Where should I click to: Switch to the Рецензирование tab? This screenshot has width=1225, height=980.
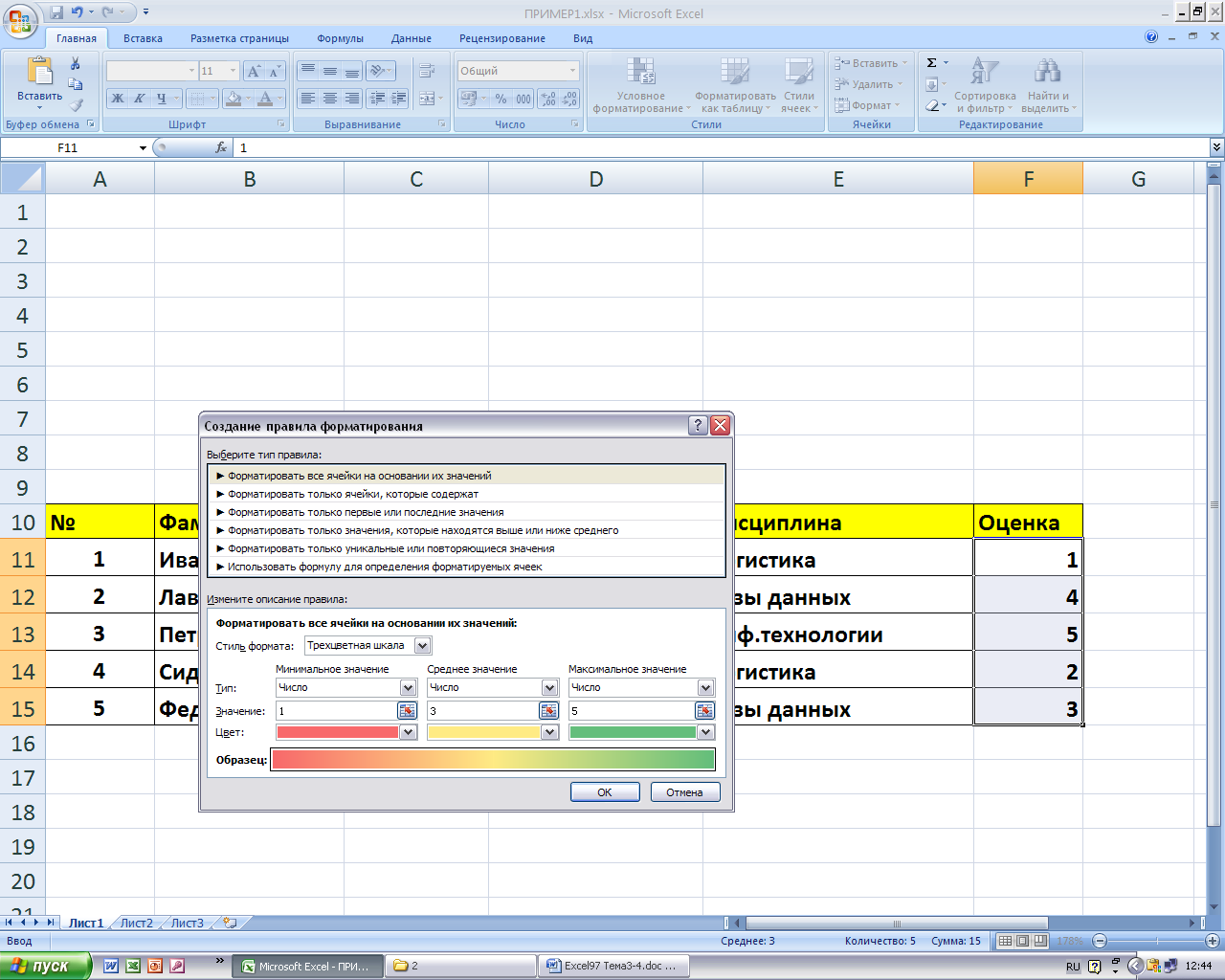coord(502,38)
